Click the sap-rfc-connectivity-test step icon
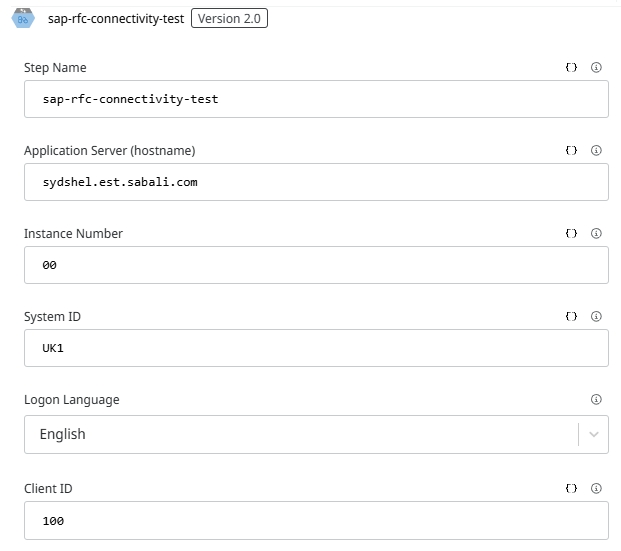 (23, 18)
